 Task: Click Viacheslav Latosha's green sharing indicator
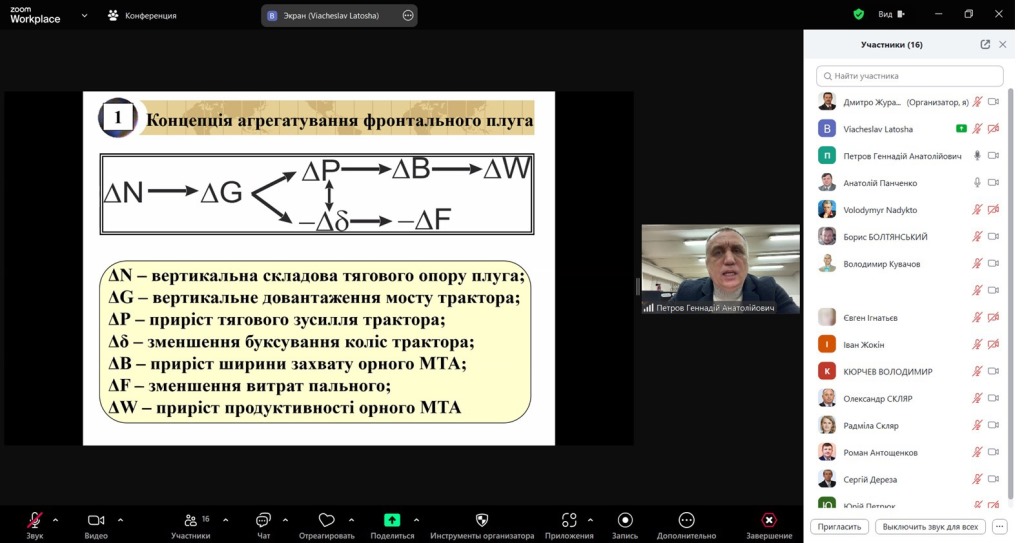(x=961, y=129)
